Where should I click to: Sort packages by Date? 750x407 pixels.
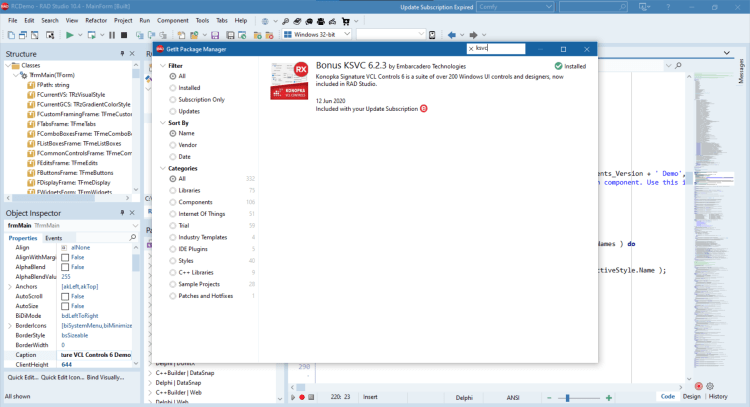tap(173, 157)
